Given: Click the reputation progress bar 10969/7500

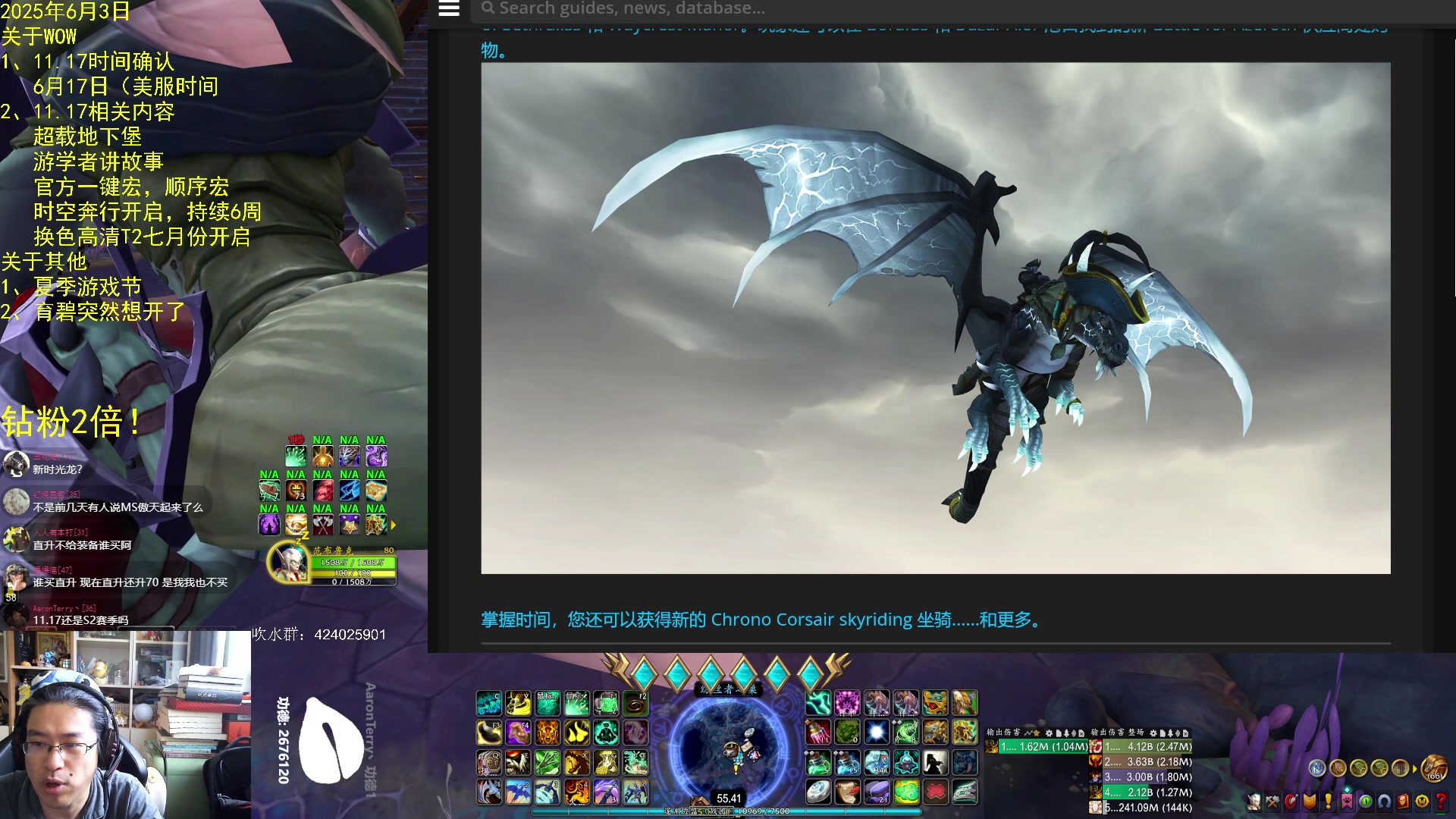Looking at the screenshot, I should 726,811.
